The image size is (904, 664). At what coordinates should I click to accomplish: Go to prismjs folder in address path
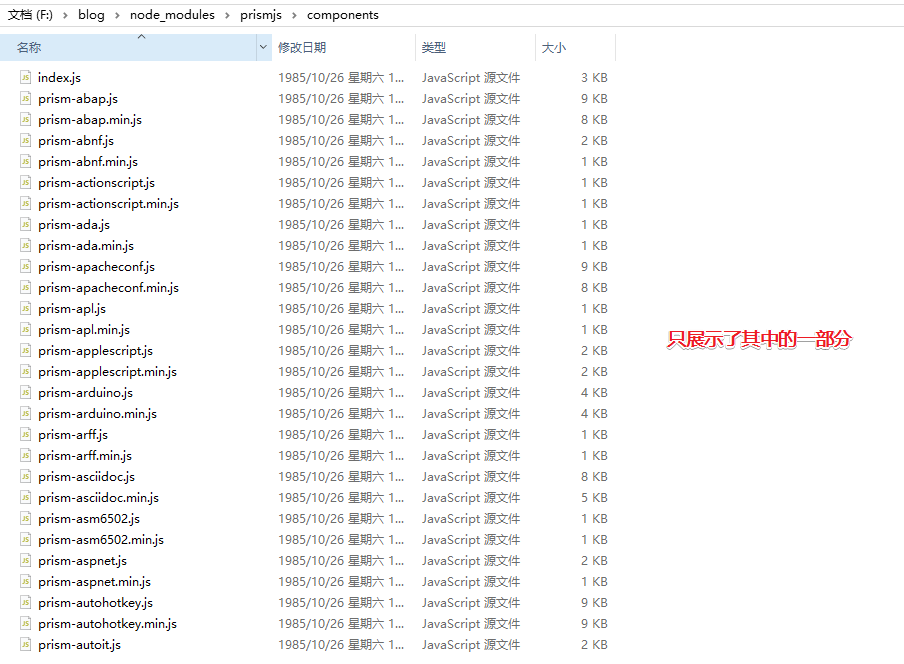261,15
